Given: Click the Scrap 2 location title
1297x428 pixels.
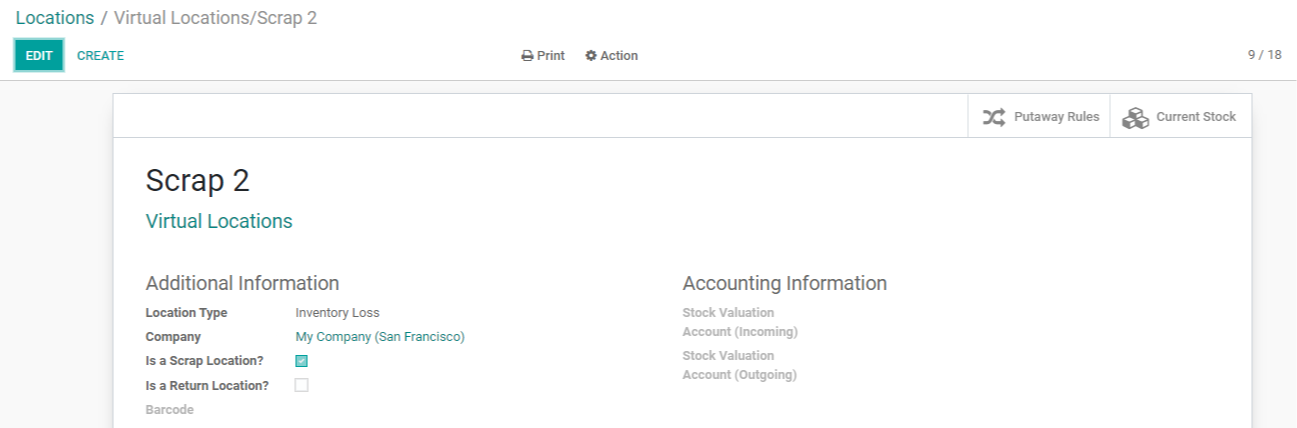Looking at the screenshot, I should point(197,181).
